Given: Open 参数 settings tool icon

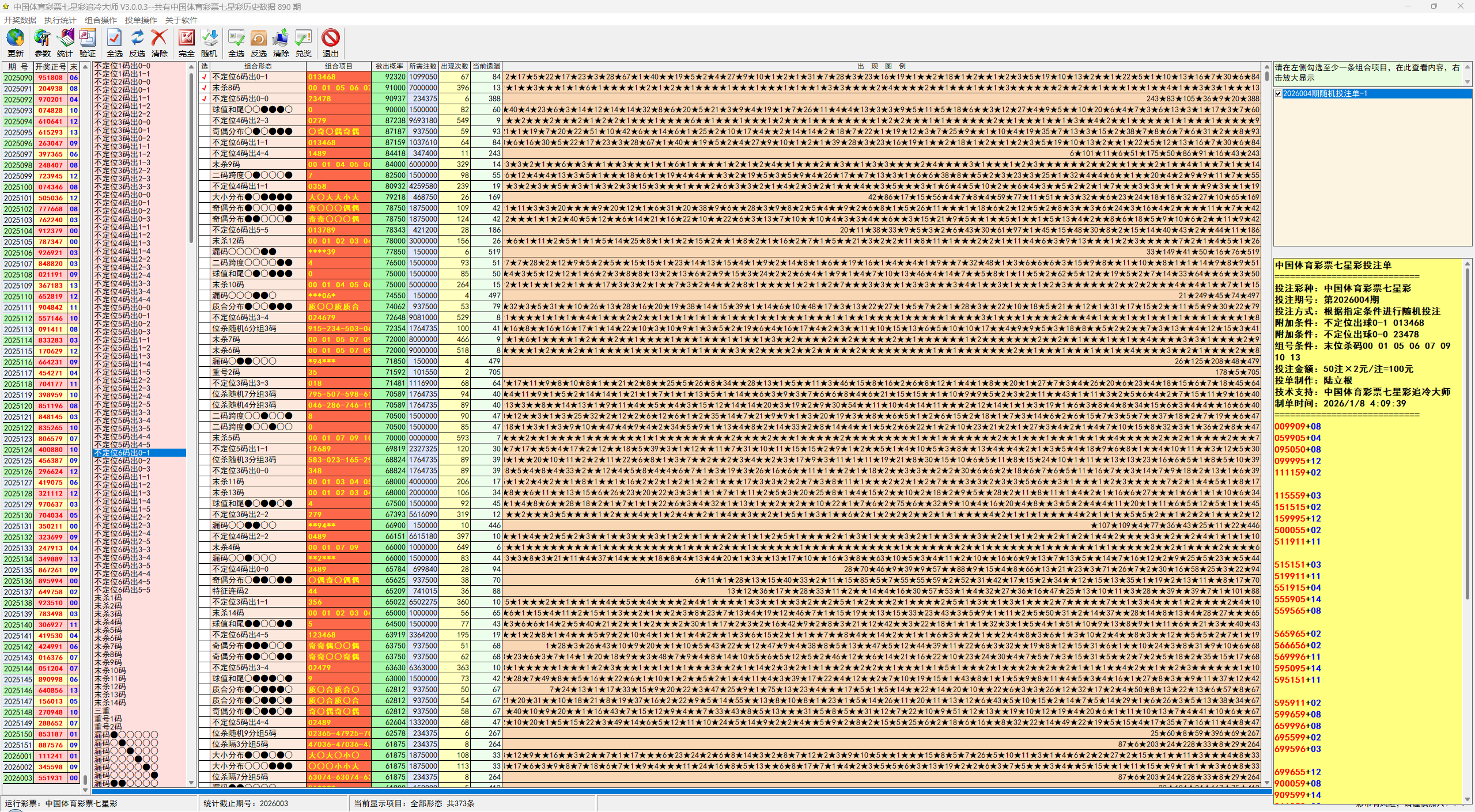Looking at the screenshot, I should coord(42,39).
